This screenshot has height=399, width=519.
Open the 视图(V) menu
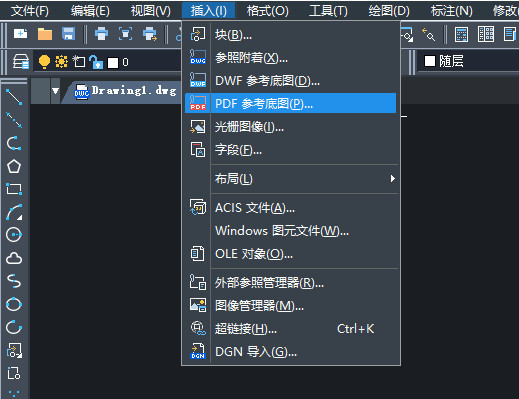pos(150,11)
